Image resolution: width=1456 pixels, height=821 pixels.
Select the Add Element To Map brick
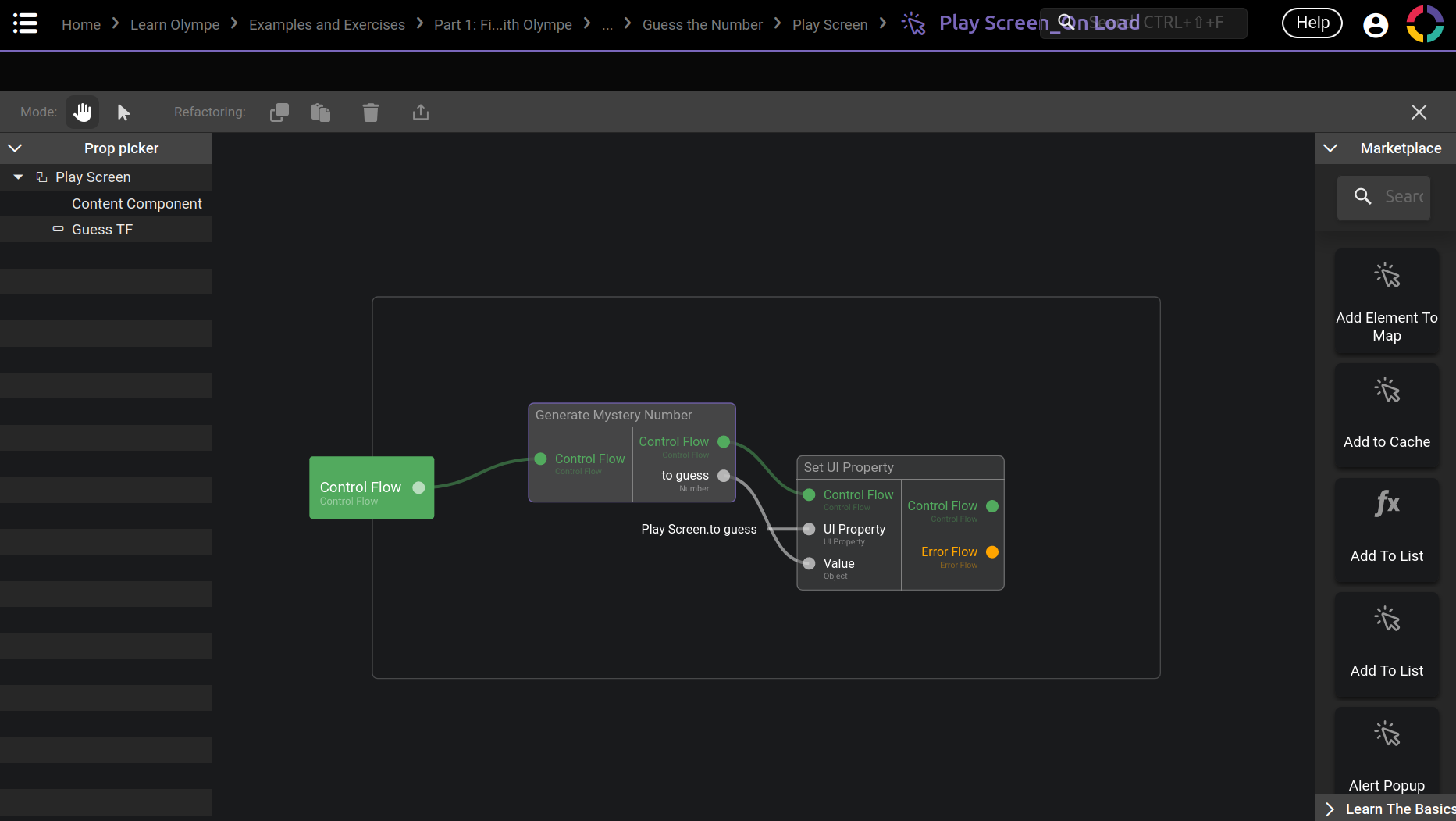(x=1387, y=301)
